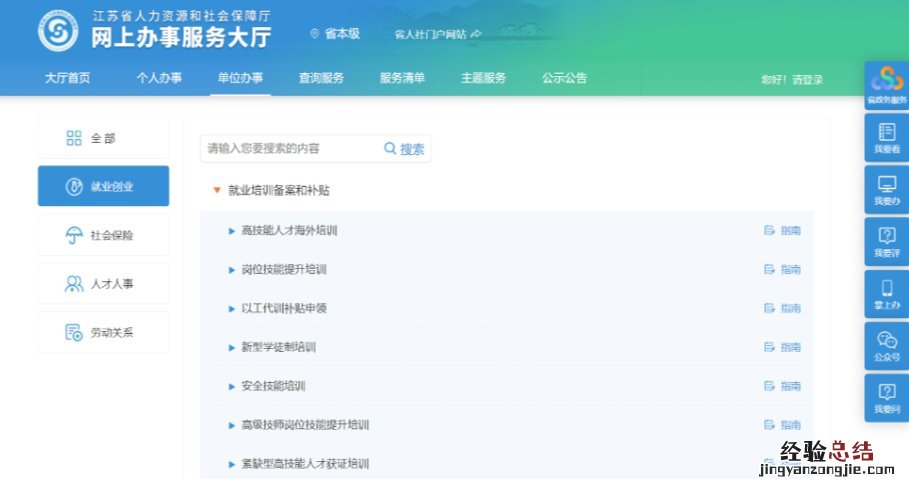Viewport: 909px width, 488px height.
Task: Select the 人才人事 category label
Action: pos(112,284)
